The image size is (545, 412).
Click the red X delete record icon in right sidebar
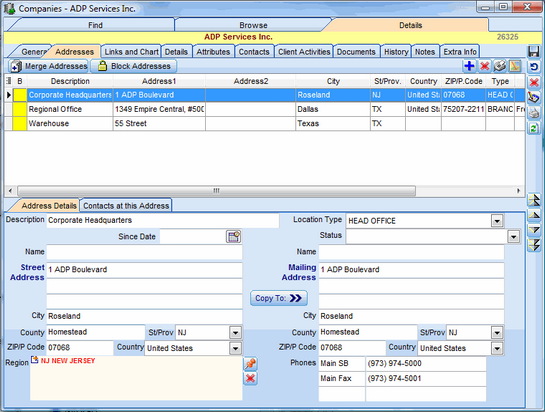[534, 82]
